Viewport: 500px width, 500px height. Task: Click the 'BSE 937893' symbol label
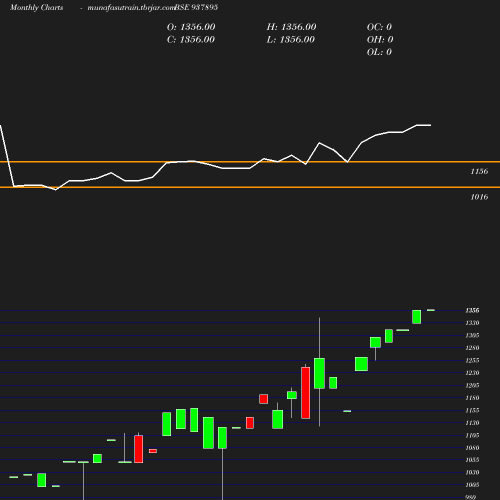click(196, 7)
